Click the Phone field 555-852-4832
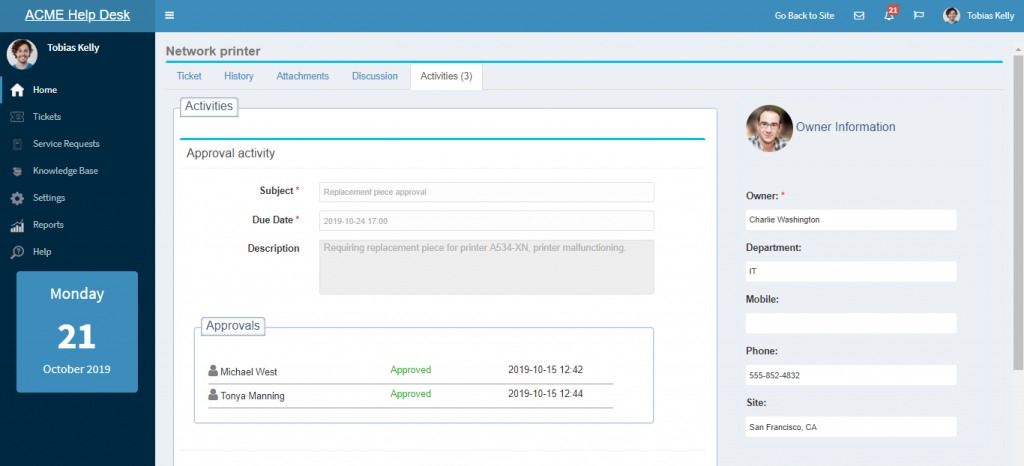Viewport: 1024px width, 466px height. tap(851, 375)
